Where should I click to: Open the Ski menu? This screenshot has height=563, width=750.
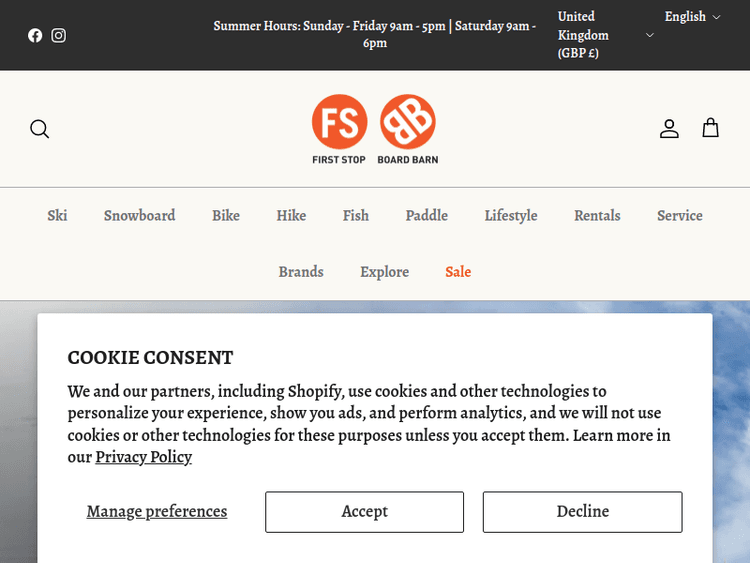[x=57, y=216]
